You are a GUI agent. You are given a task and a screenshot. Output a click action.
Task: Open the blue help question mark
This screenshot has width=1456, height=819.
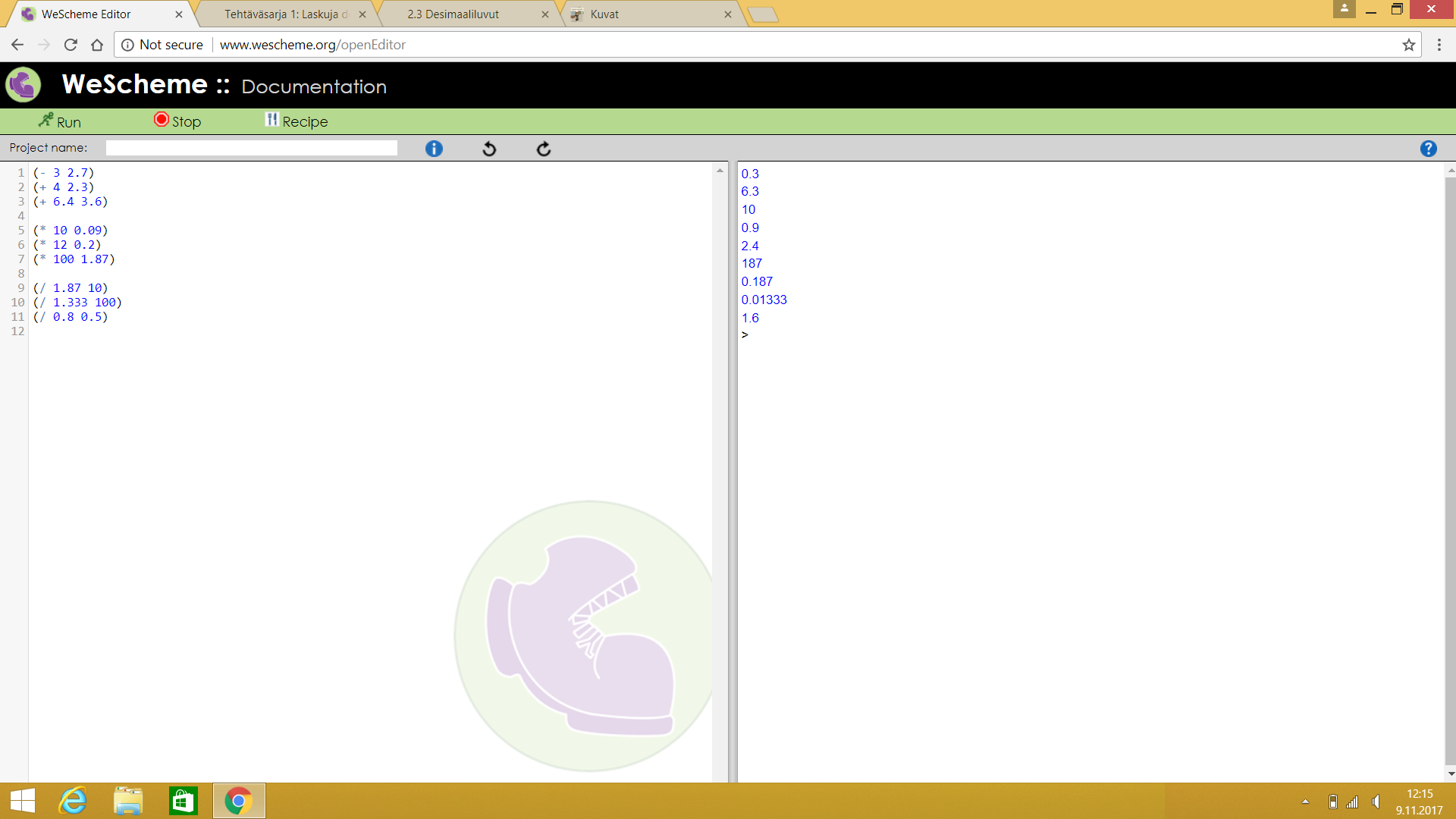[1428, 149]
